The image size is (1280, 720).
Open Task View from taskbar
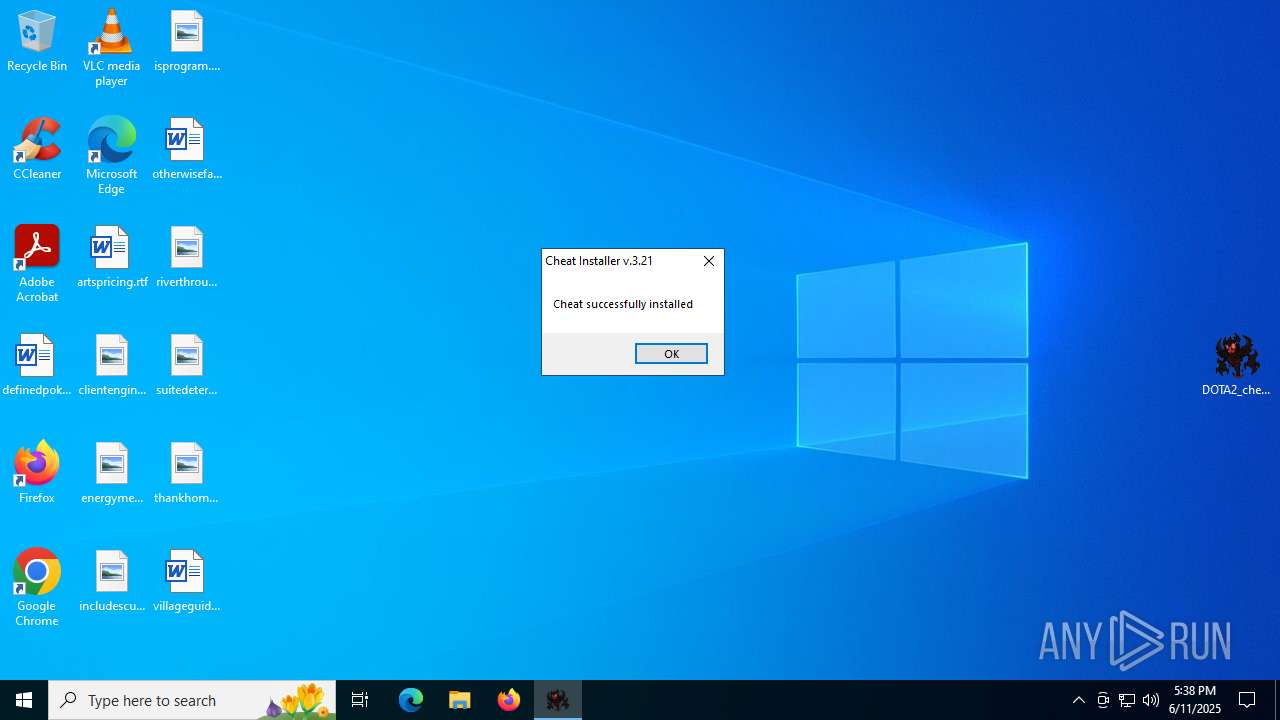point(360,700)
